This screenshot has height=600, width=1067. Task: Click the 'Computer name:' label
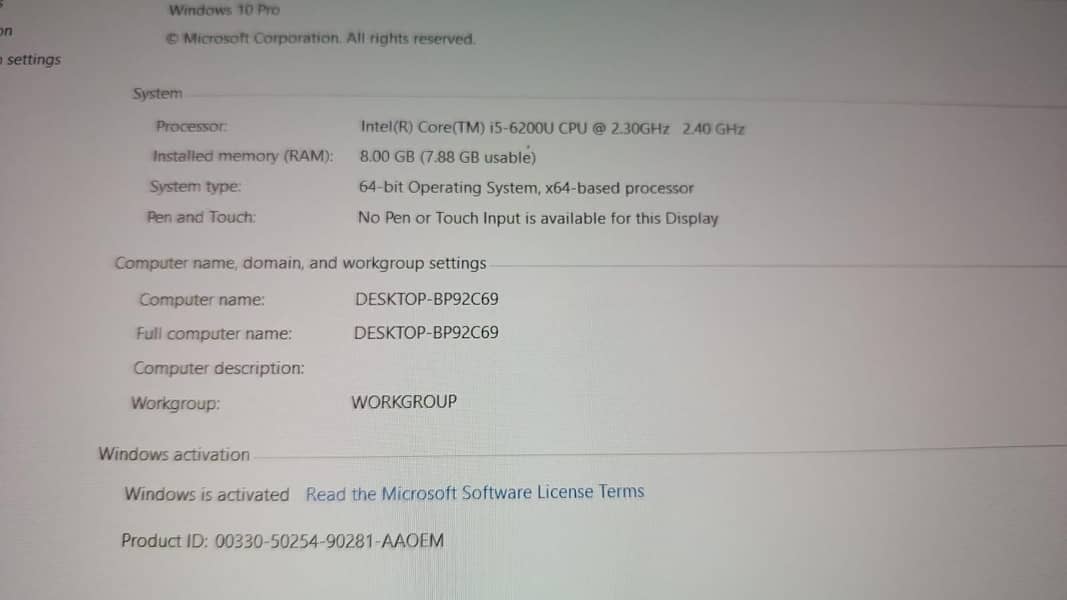201,299
